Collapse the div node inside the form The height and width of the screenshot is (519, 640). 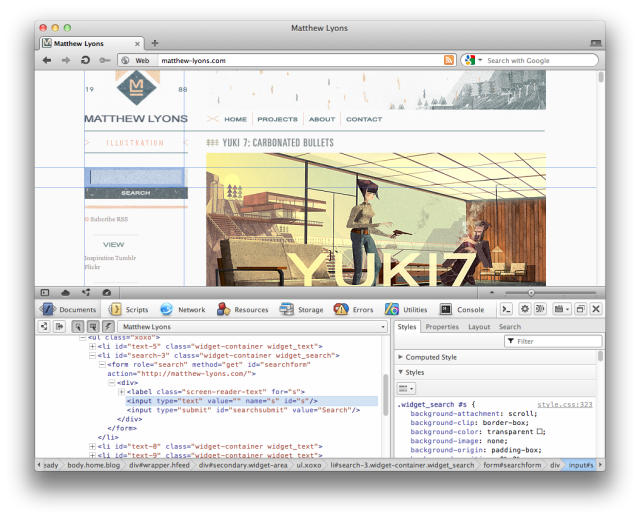pyautogui.click(x=111, y=383)
